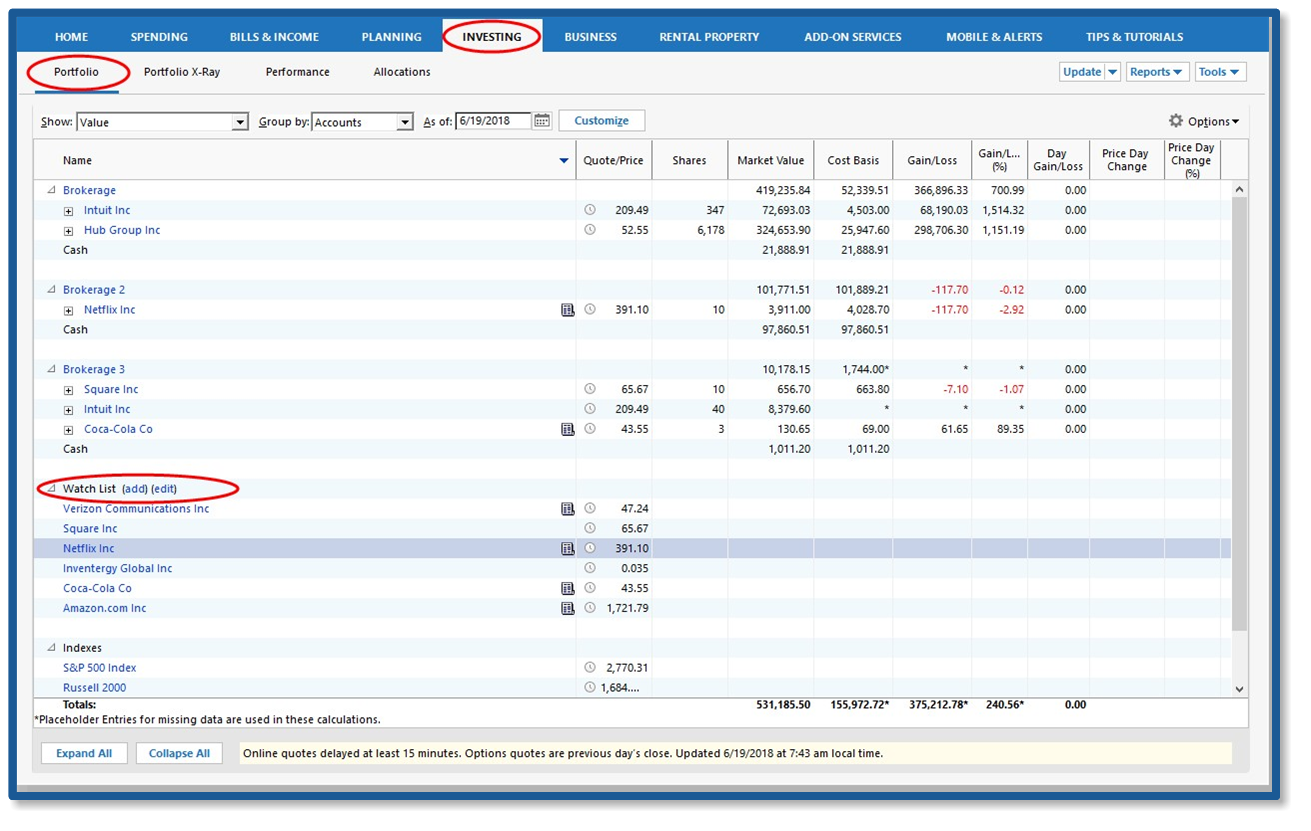This screenshot has width=1311, height=831.
Task: Click clock icon beside S&P 500 Index quote
Action: coord(590,668)
